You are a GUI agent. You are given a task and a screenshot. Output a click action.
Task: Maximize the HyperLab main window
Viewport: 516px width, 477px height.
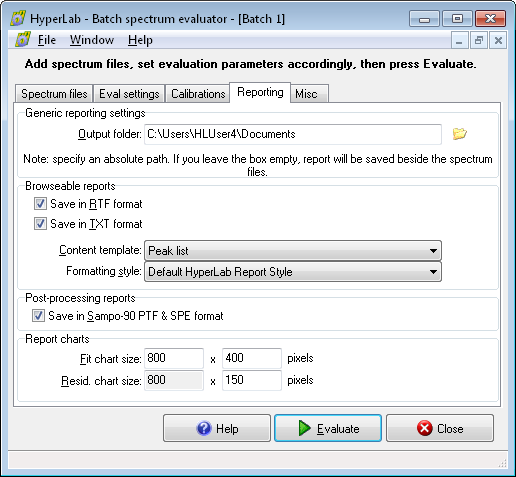coord(457,19)
